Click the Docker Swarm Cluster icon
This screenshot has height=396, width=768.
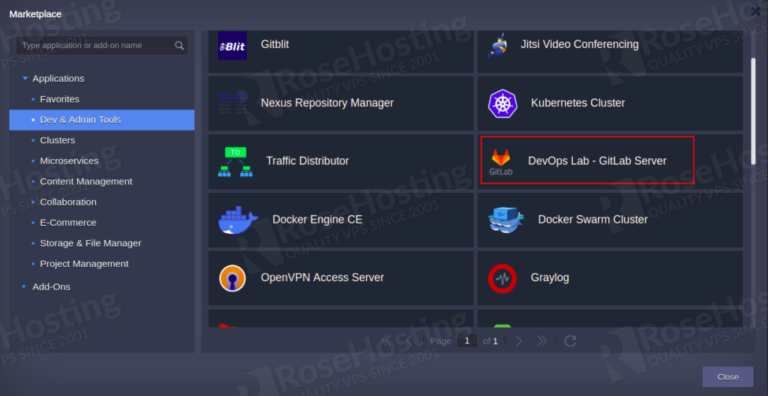[506, 220]
